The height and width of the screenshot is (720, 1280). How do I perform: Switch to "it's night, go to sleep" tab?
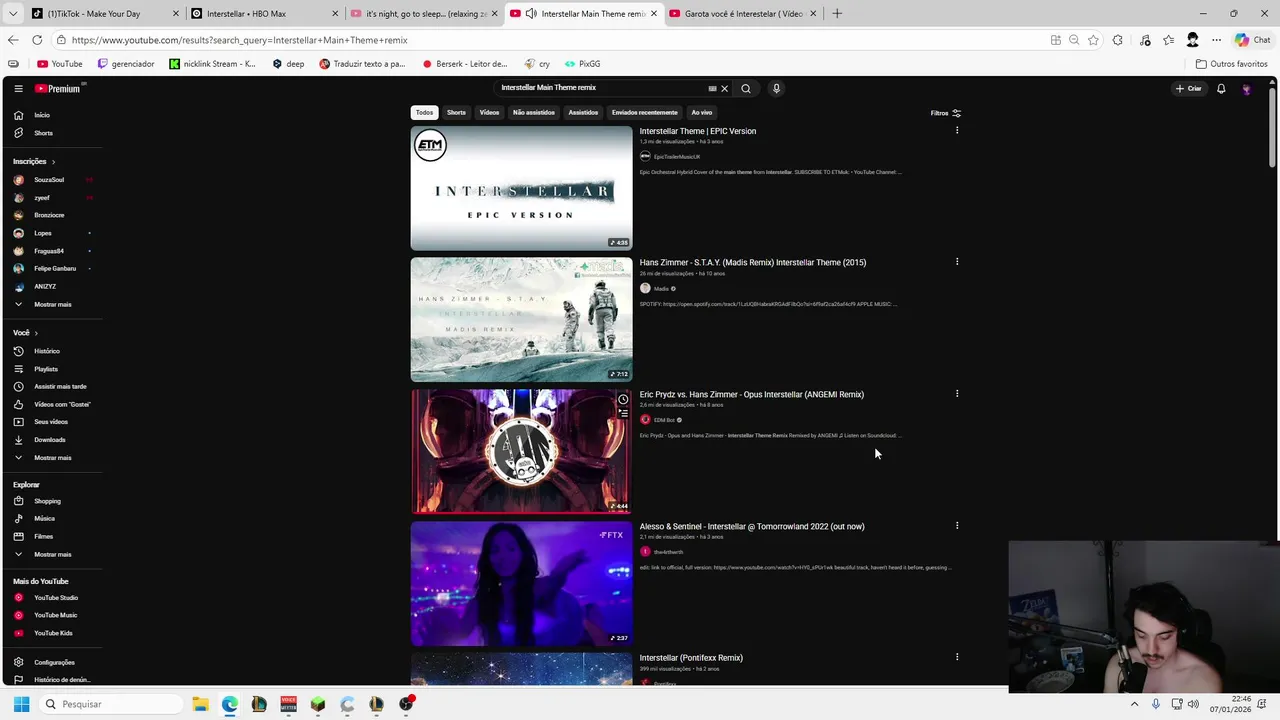(x=424, y=14)
